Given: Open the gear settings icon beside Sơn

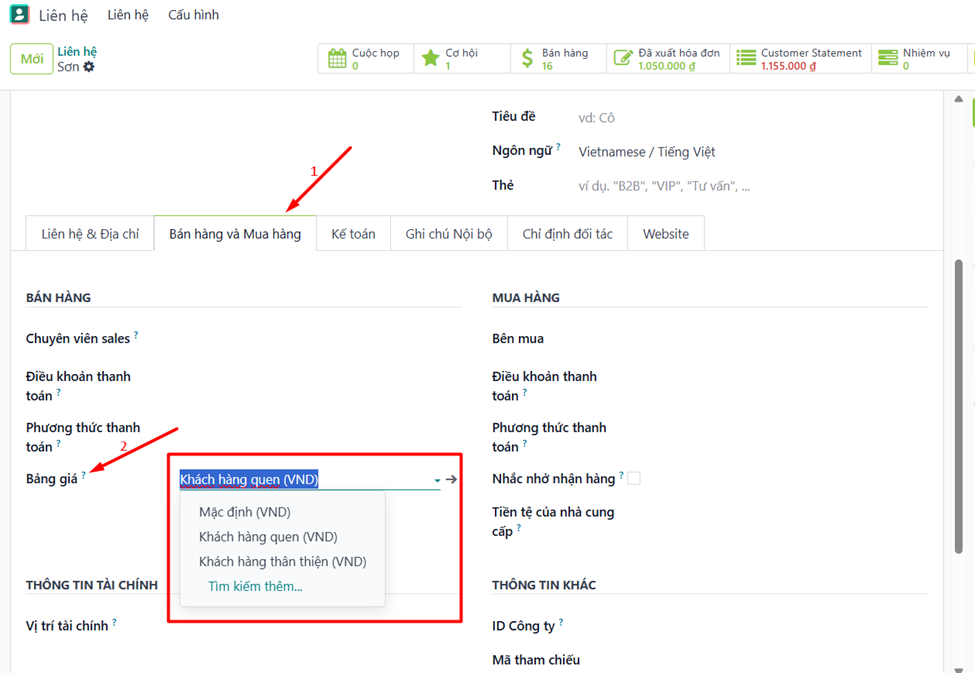Looking at the screenshot, I should click(89, 67).
